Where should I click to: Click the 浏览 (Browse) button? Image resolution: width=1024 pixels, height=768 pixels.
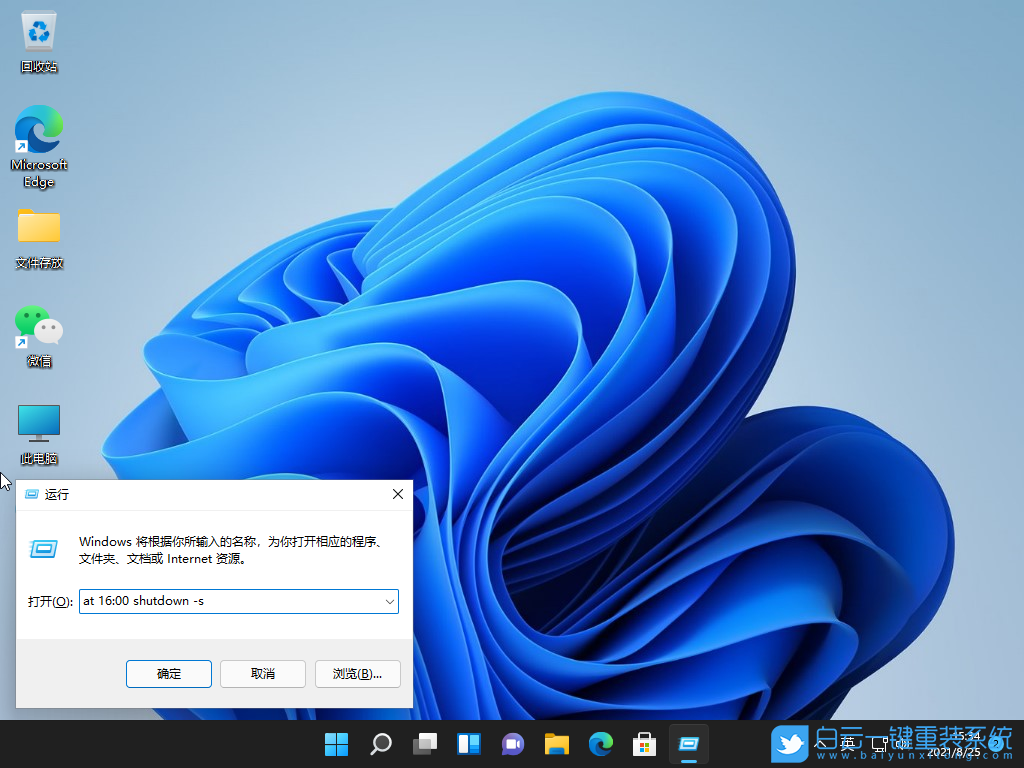pos(357,674)
